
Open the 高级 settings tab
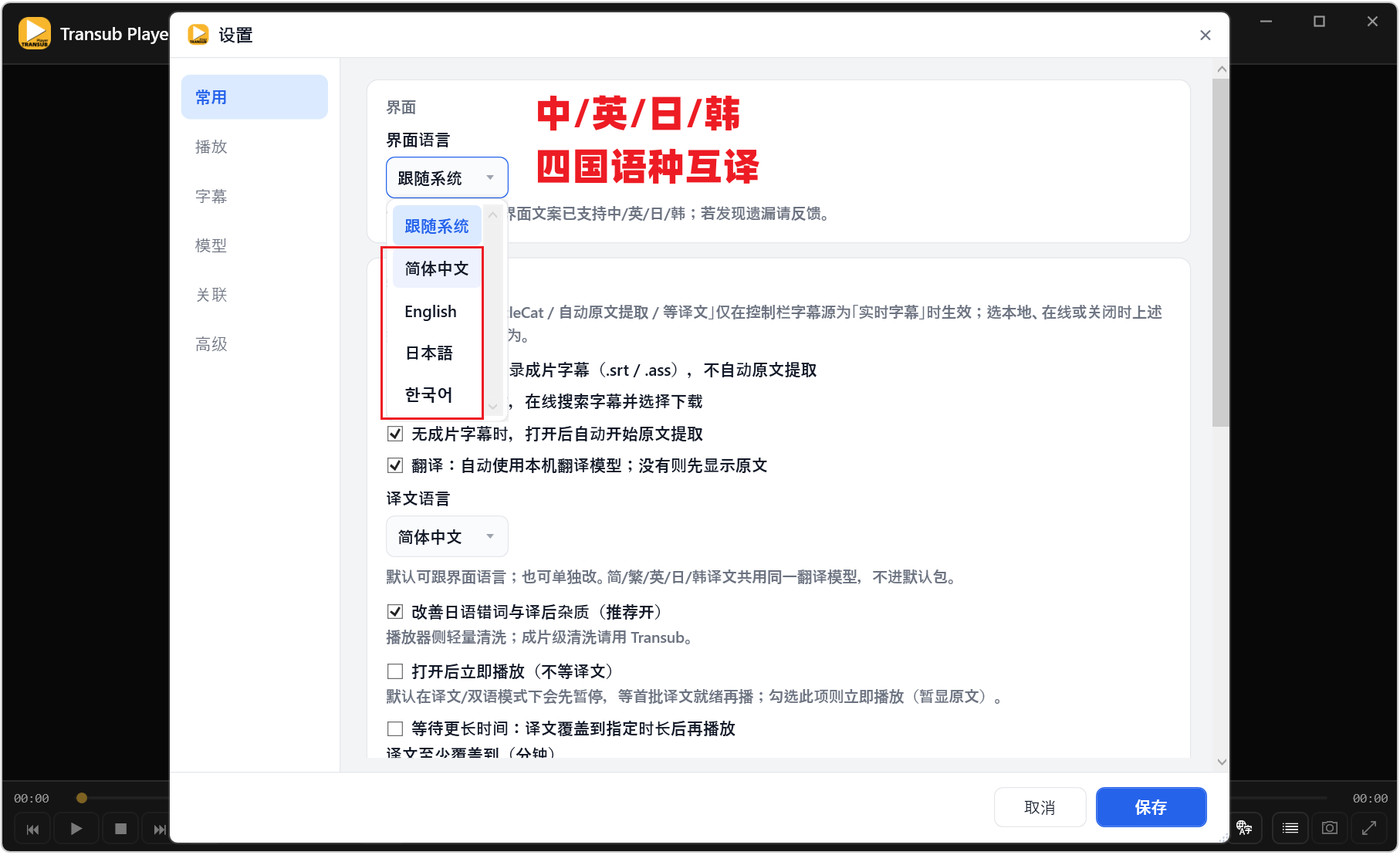coord(255,344)
